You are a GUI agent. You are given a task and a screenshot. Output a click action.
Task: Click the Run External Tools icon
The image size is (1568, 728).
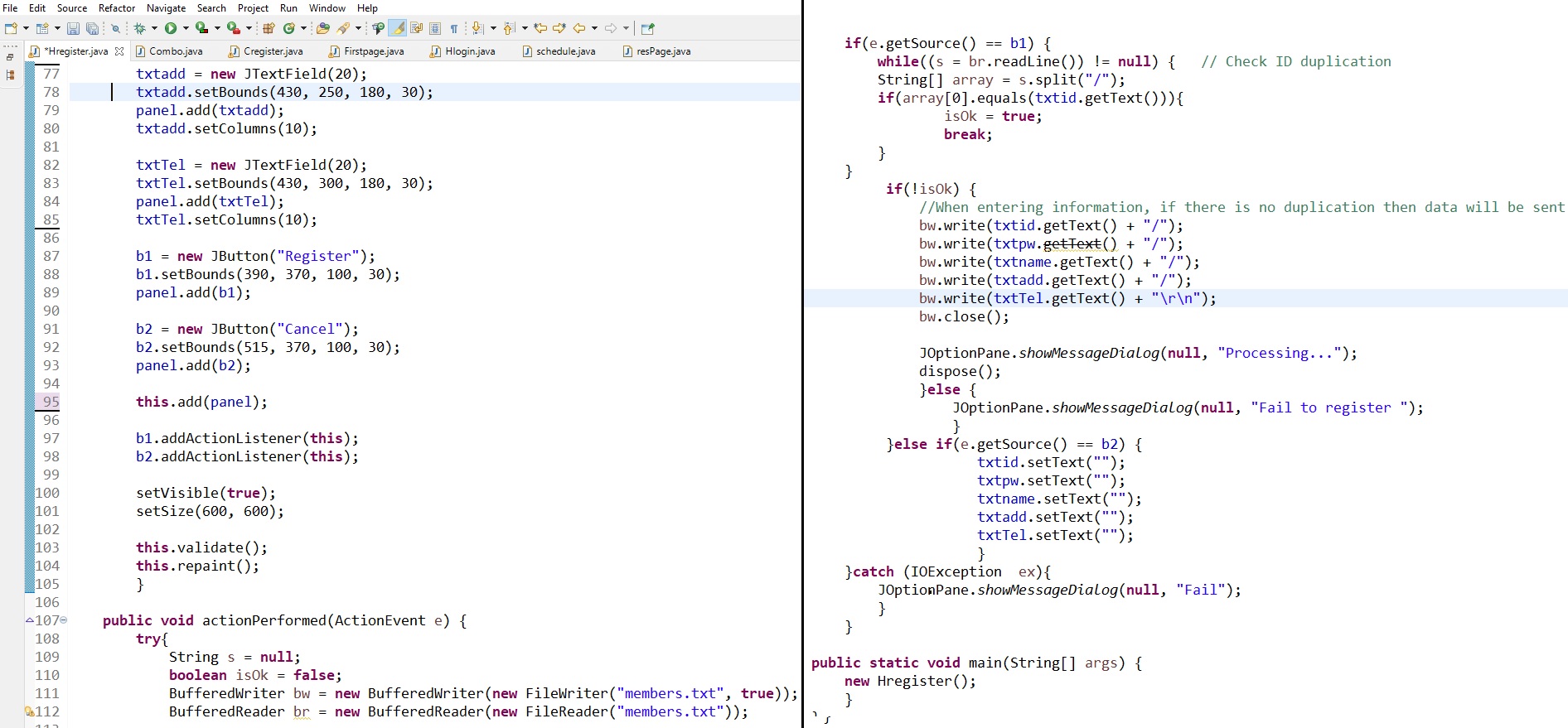pyautogui.click(x=233, y=28)
